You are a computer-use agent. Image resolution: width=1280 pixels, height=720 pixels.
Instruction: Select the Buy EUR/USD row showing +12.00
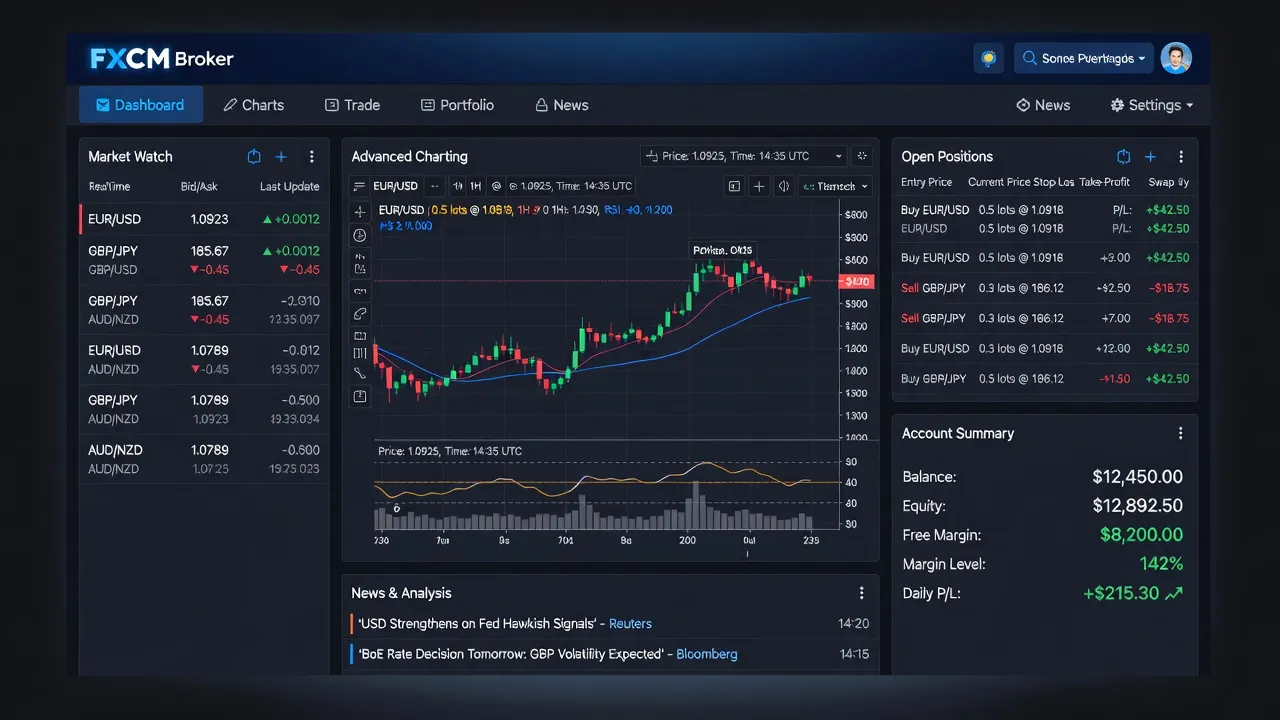[1045, 348]
